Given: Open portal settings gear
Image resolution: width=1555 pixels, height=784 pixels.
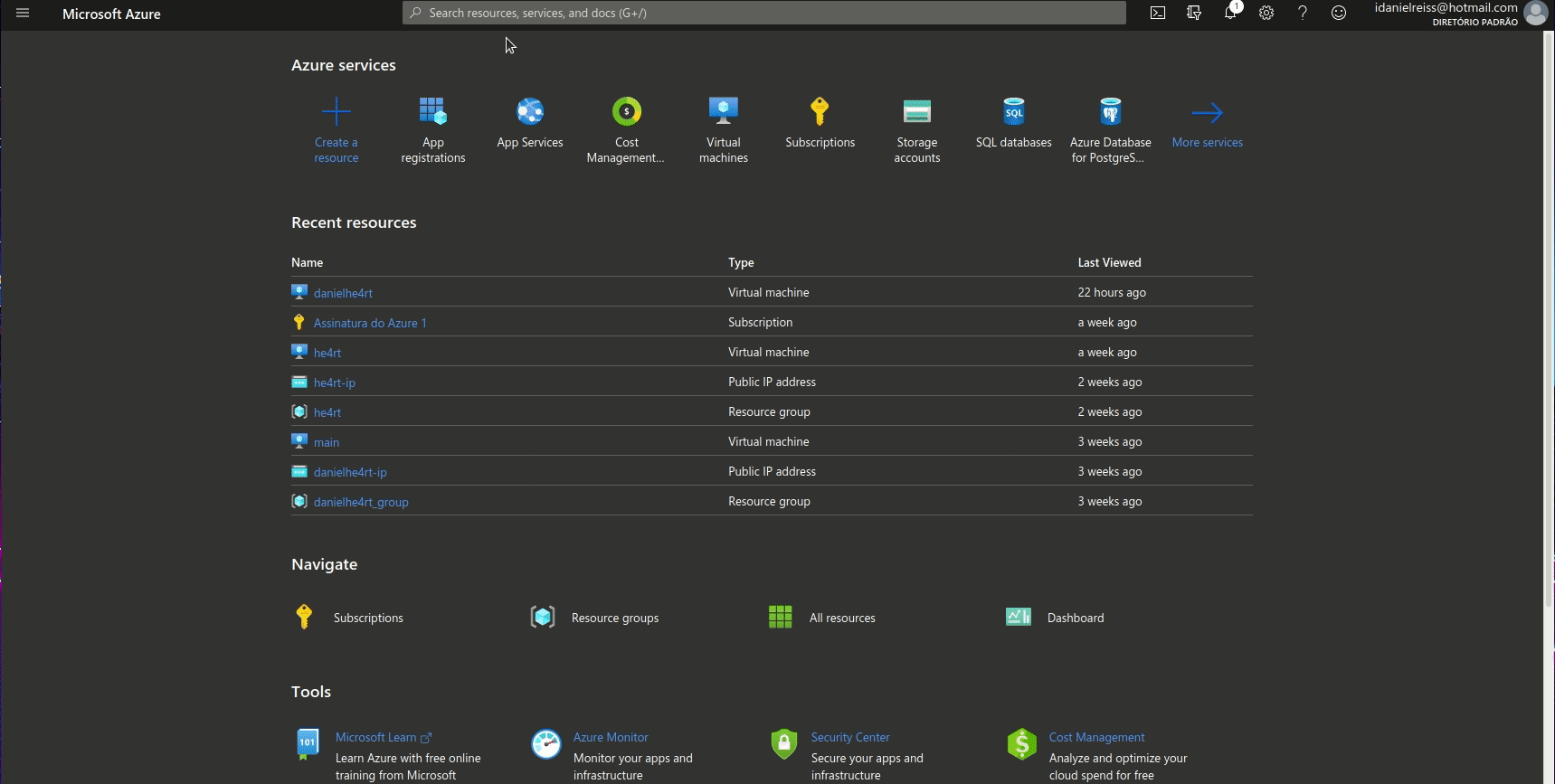Looking at the screenshot, I should (1266, 13).
